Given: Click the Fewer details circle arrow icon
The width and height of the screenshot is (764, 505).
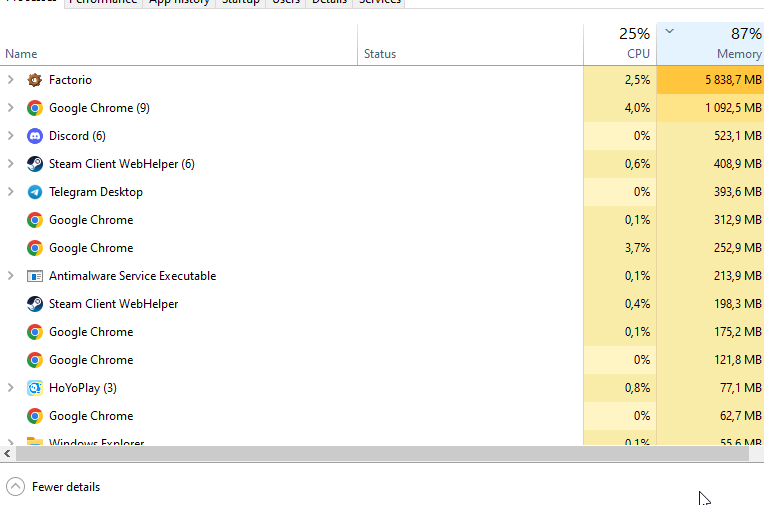Looking at the screenshot, I should coord(15,486).
